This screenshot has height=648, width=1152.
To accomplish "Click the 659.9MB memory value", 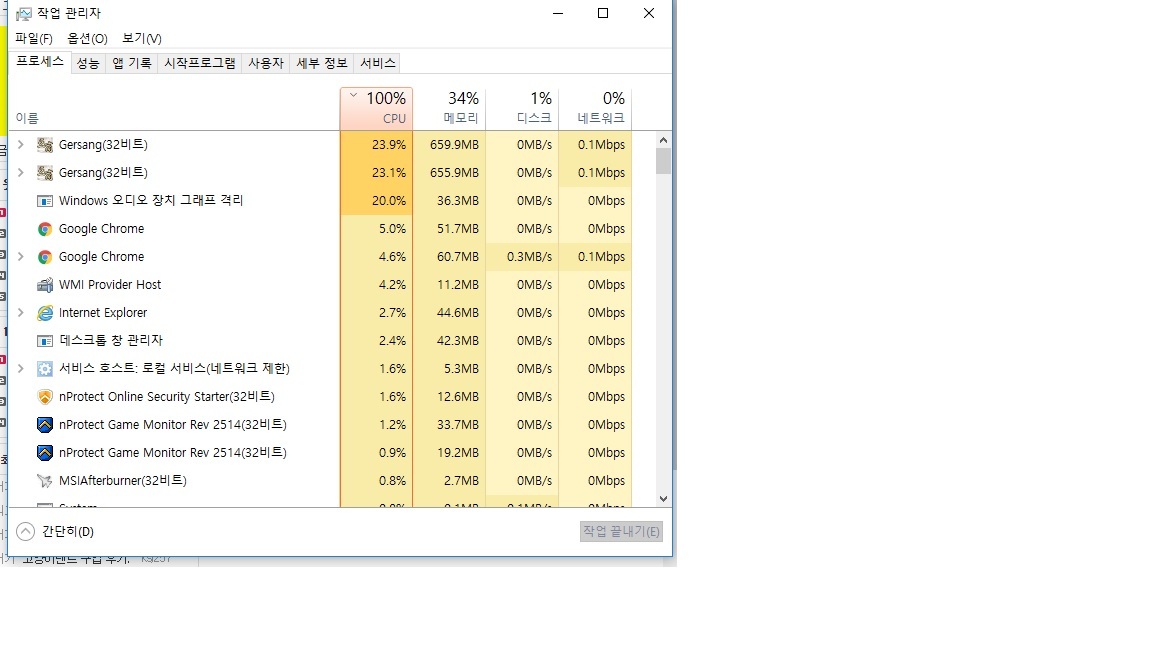I will tap(454, 145).
